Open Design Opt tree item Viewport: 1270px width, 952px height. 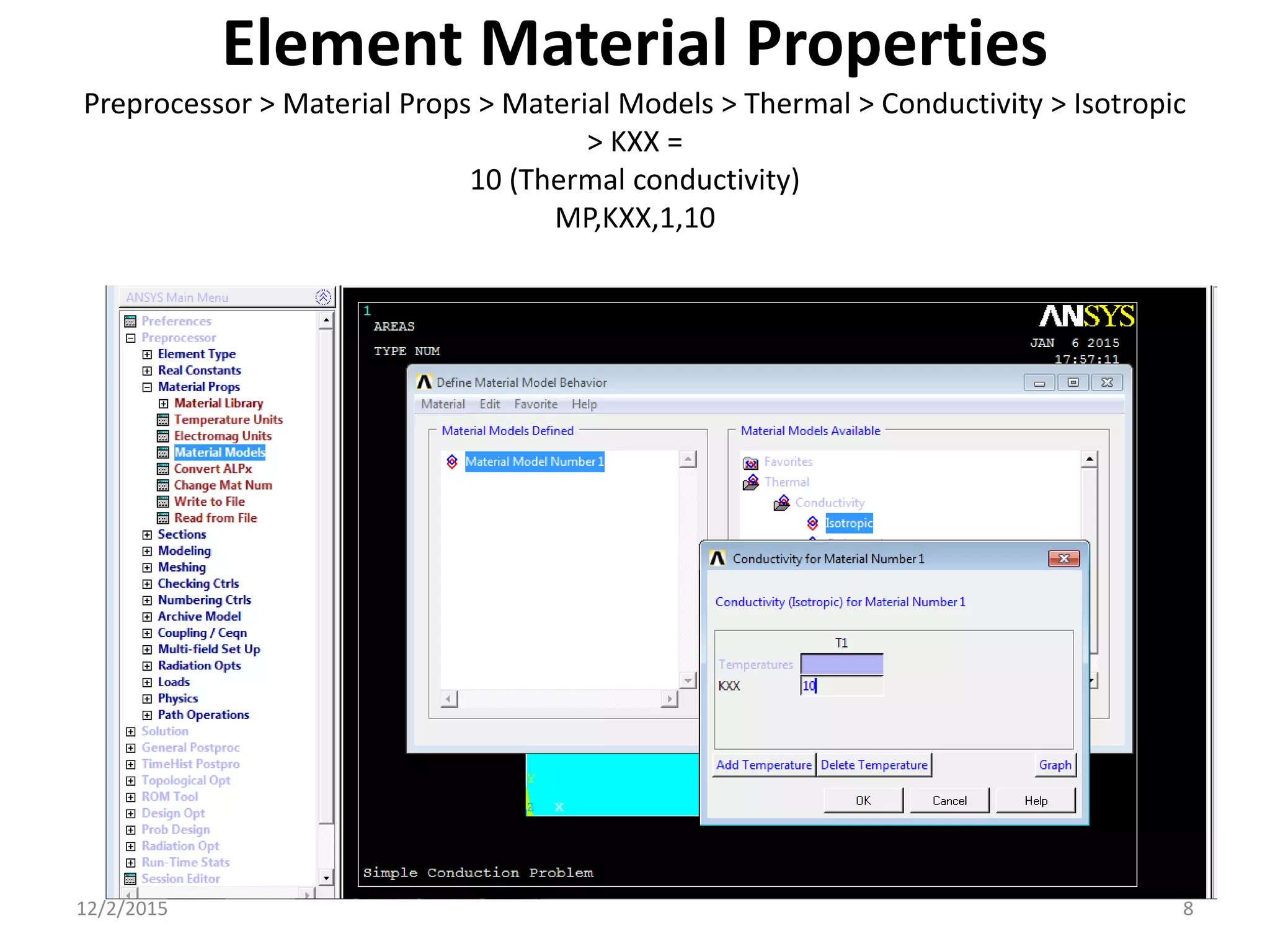click(173, 813)
